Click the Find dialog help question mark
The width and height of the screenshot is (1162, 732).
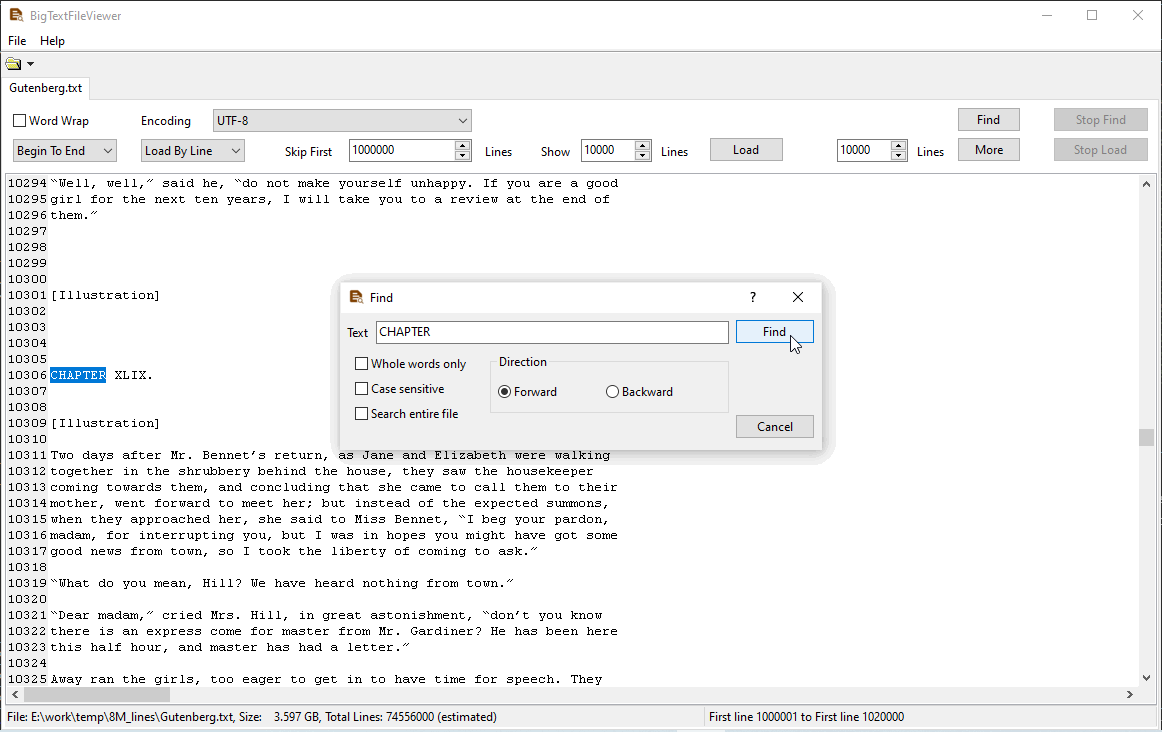coord(753,297)
